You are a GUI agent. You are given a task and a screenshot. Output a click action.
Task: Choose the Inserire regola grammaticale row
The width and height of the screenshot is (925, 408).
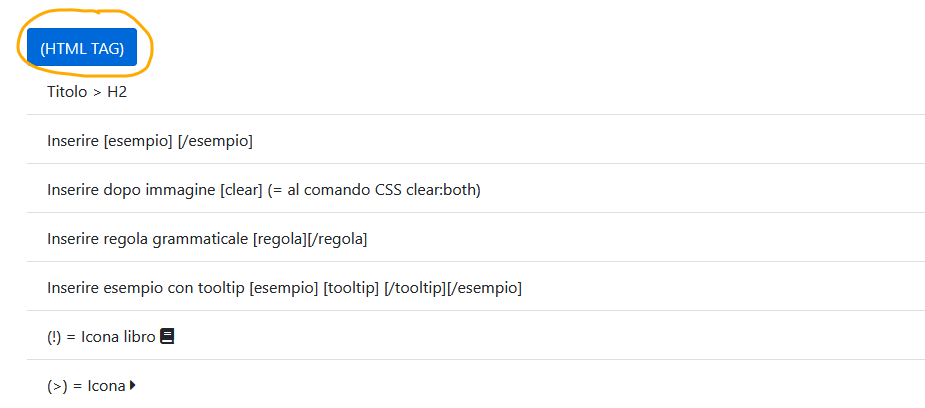pos(476,239)
